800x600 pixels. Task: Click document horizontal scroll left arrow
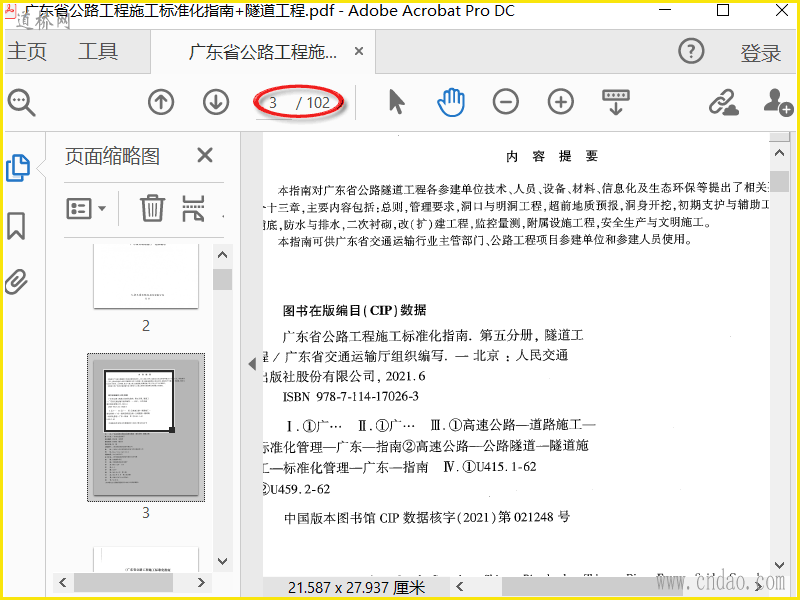(460, 587)
